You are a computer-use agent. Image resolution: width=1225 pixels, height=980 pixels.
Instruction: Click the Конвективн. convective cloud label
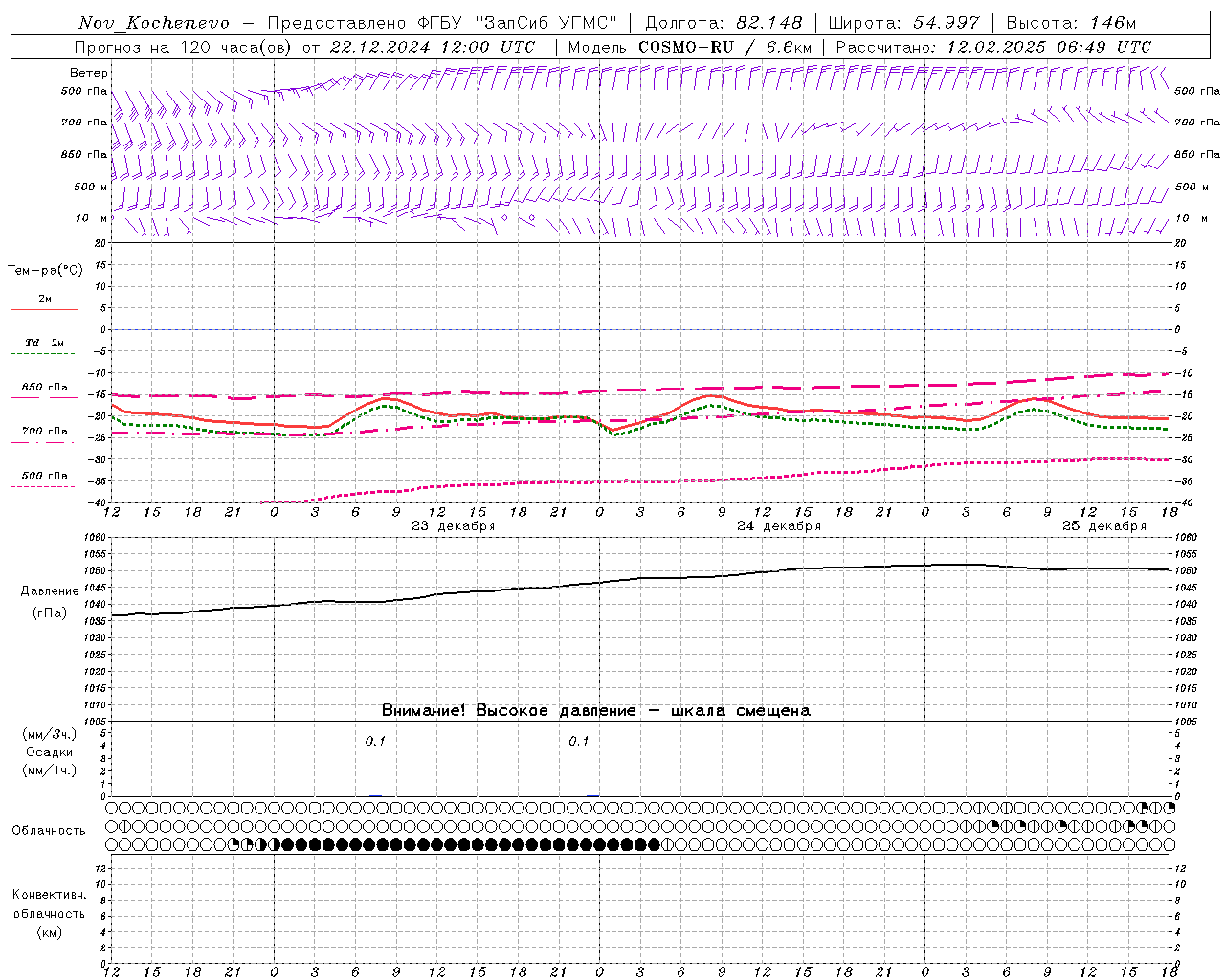tap(49, 895)
